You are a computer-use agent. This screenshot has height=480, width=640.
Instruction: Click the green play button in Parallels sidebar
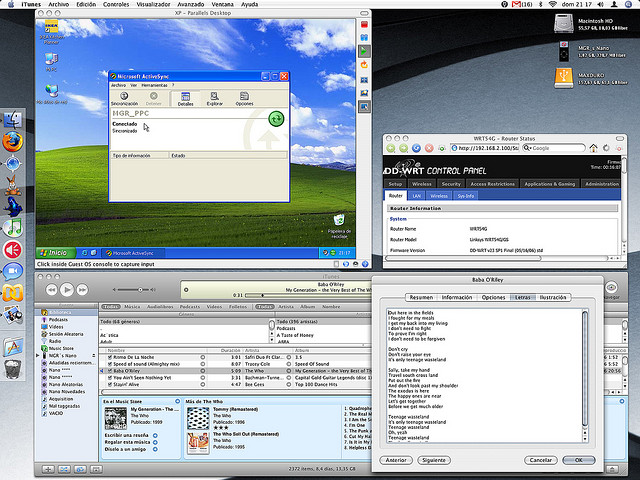click(364, 51)
